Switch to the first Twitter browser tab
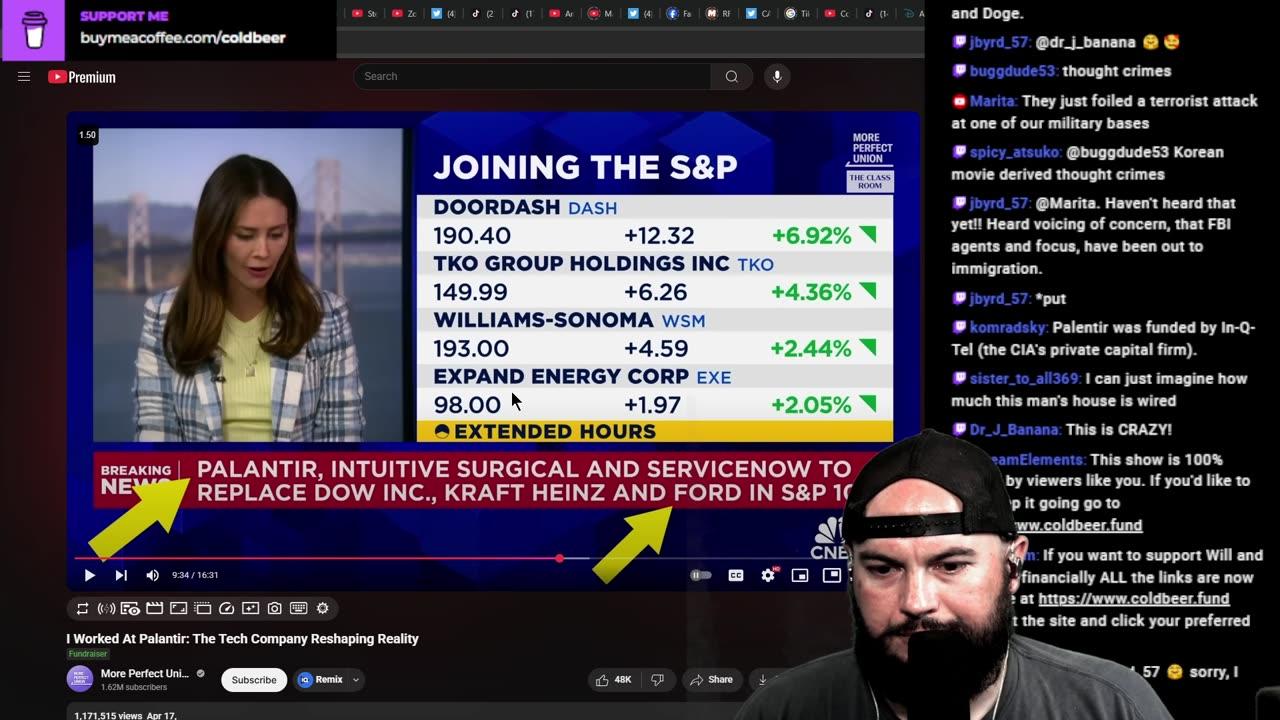The width and height of the screenshot is (1280, 720). tap(443, 14)
